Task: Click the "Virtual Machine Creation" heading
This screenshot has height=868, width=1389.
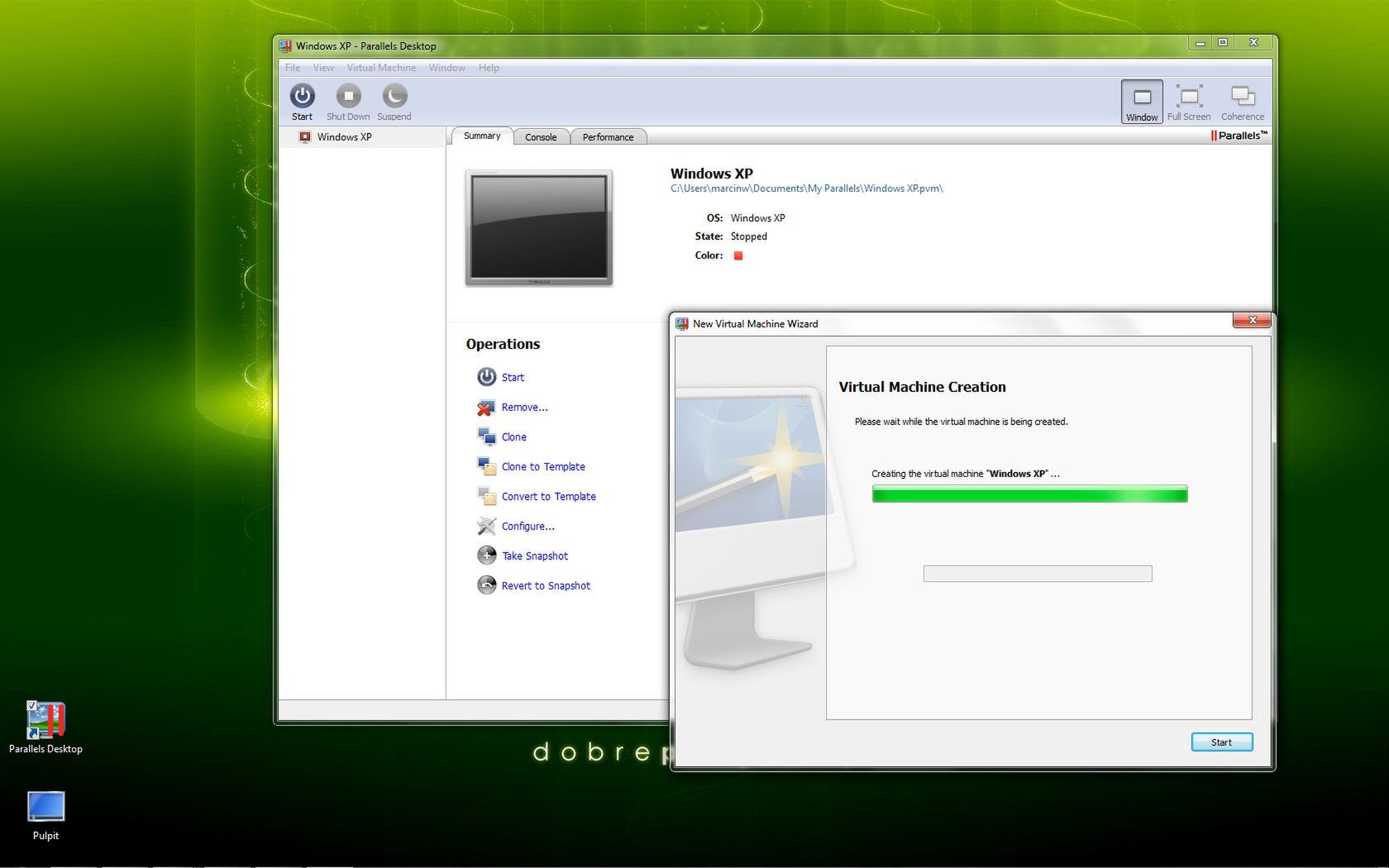Action: tap(922, 387)
